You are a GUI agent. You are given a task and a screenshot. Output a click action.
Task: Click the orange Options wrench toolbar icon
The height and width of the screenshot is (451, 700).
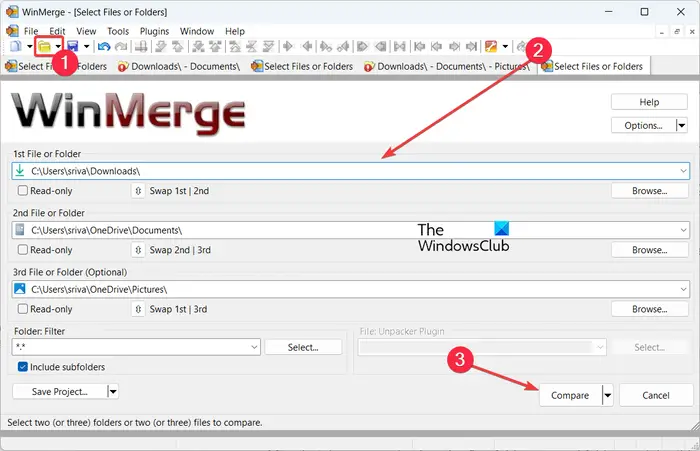coord(491,46)
